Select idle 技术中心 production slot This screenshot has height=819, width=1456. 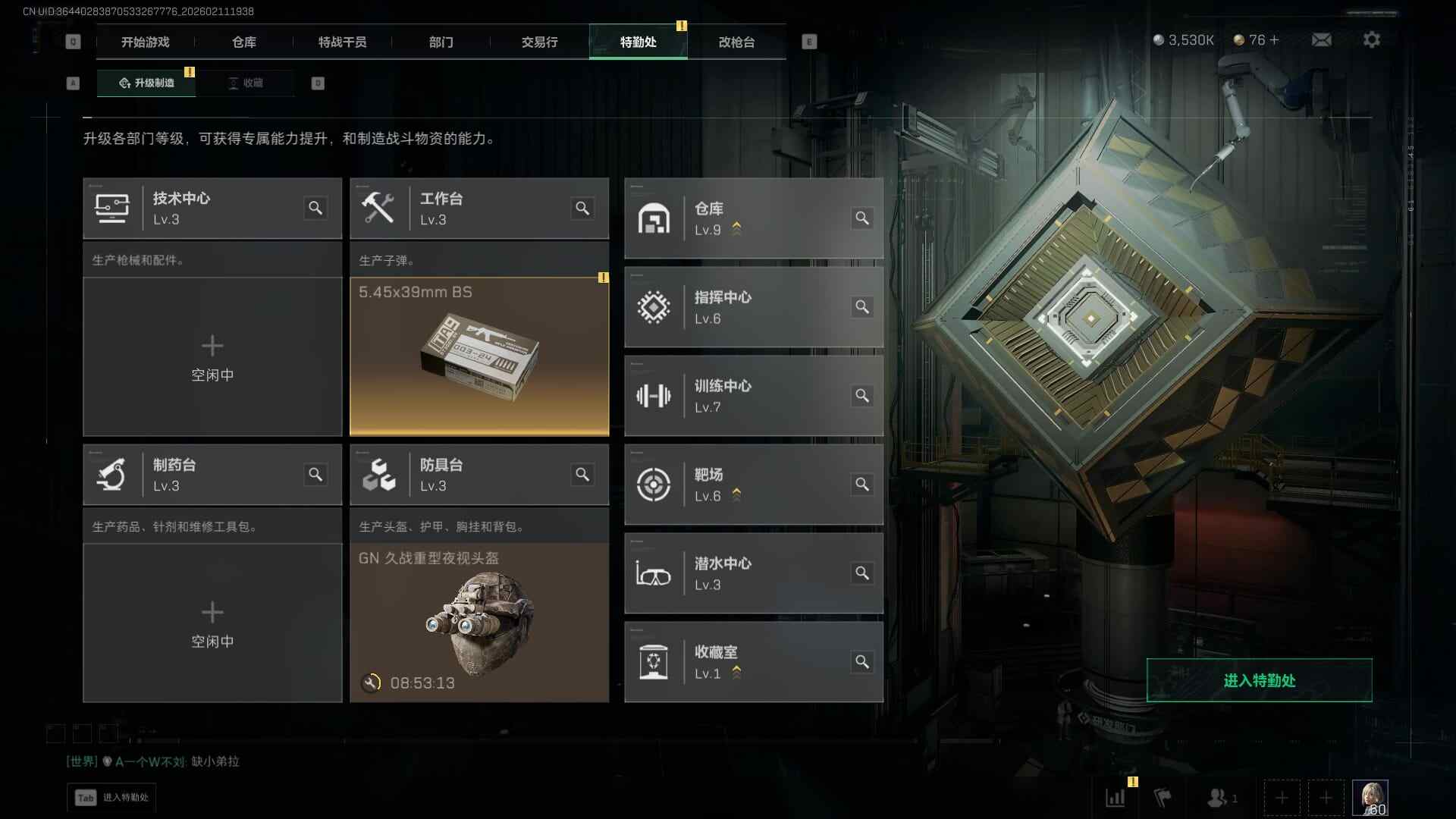coord(212,356)
